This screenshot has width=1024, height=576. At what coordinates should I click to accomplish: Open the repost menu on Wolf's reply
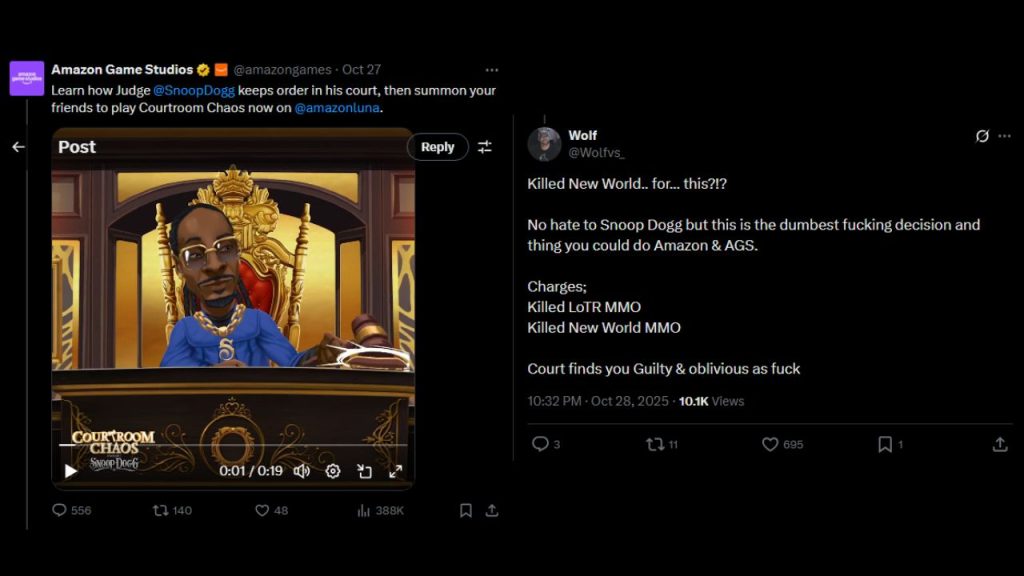[x=655, y=444]
